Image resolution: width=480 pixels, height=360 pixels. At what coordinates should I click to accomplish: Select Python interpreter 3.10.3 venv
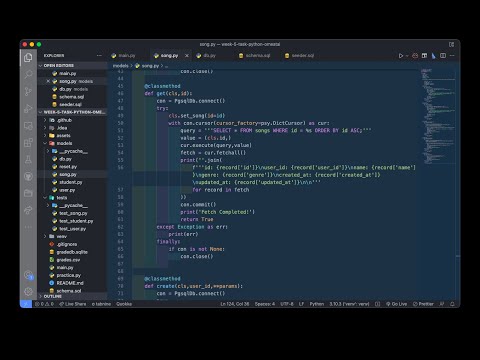pyautogui.click(x=349, y=304)
